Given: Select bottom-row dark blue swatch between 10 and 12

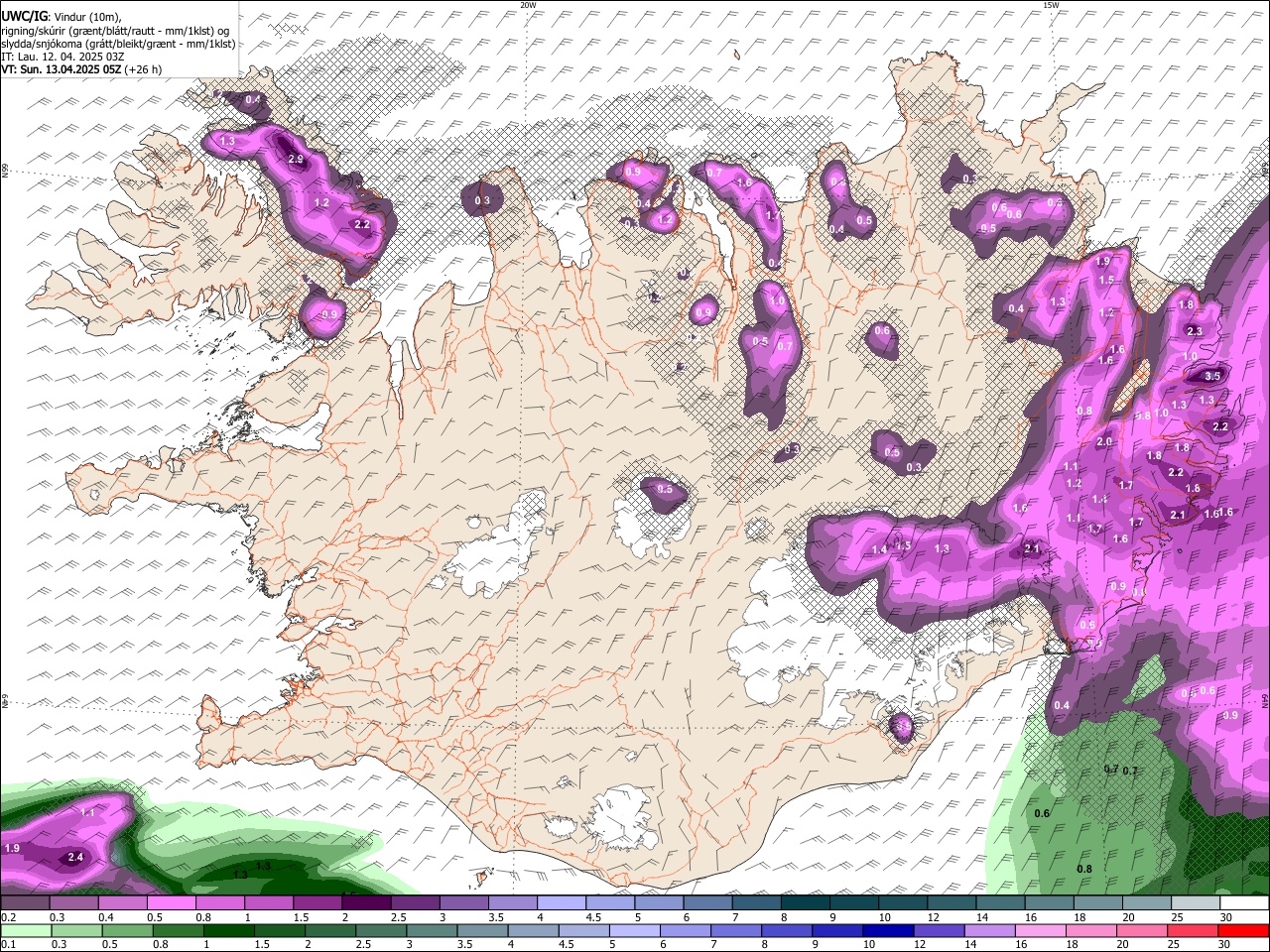Looking at the screenshot, I should 887,930.
